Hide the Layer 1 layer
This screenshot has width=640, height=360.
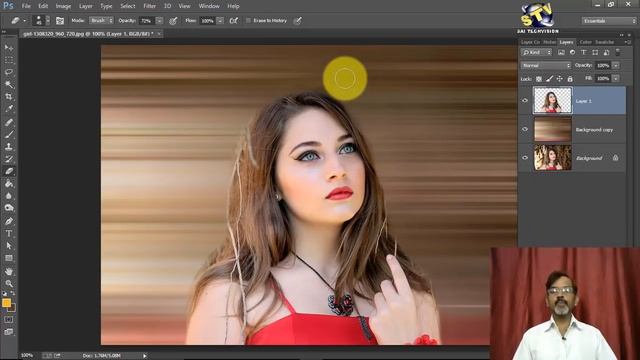(525, 100)
